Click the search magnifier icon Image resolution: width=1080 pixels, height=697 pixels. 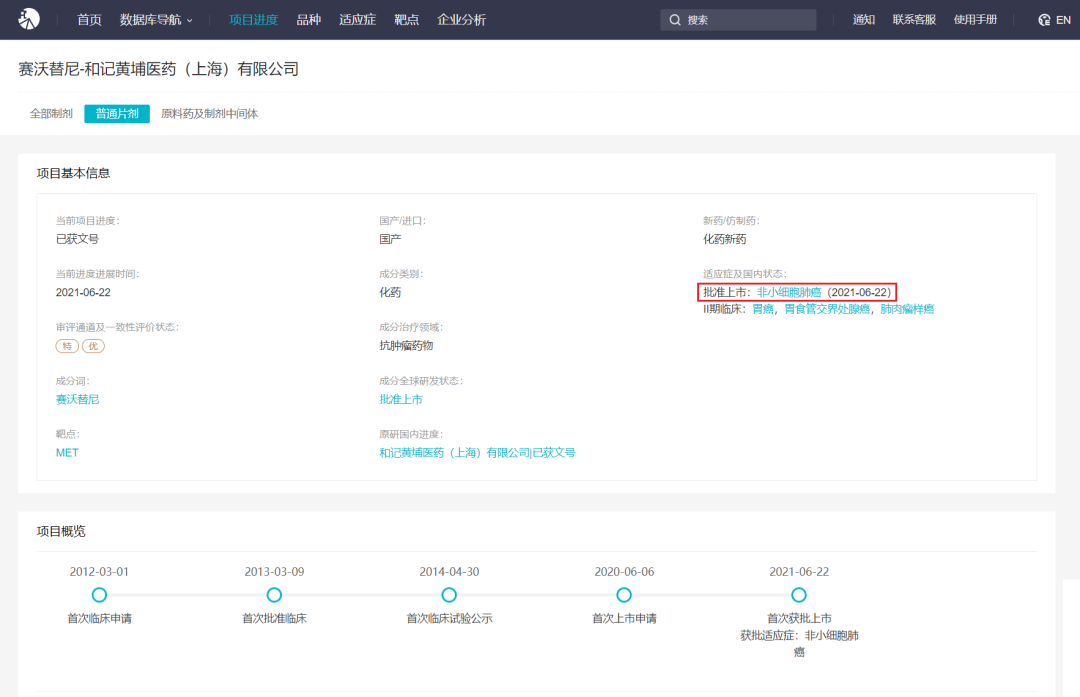click(675, 20)
